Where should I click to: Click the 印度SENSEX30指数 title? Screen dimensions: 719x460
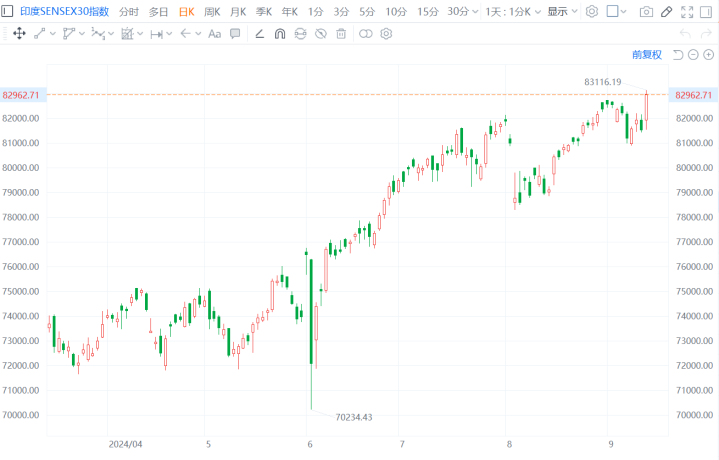click(x=65, y=12)
